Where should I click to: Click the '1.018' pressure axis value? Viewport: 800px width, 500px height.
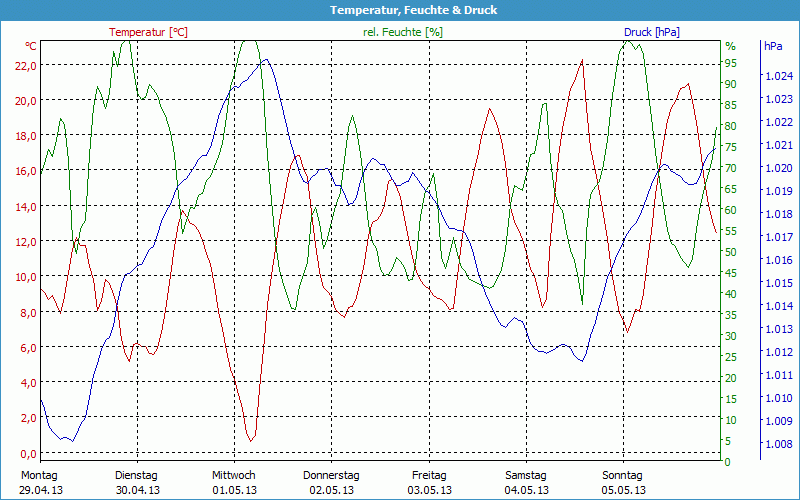tap(779, 214)
